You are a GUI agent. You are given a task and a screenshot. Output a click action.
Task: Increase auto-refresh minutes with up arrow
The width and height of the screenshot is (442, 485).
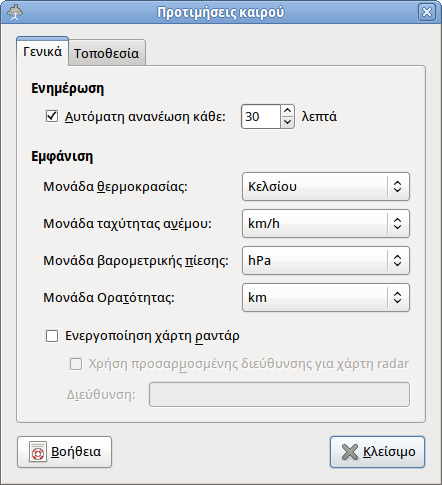(x=287, y=110)
